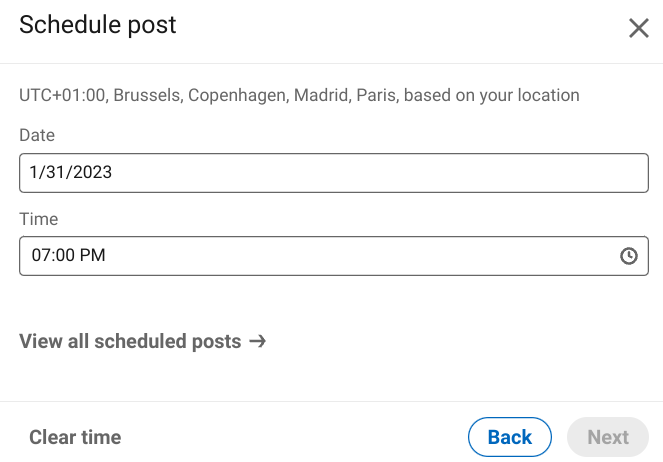Image resolution: width=663 pixels, height=462 pixels.
Task: Select the "PM" period in Time field
Action: coord(93,256)
